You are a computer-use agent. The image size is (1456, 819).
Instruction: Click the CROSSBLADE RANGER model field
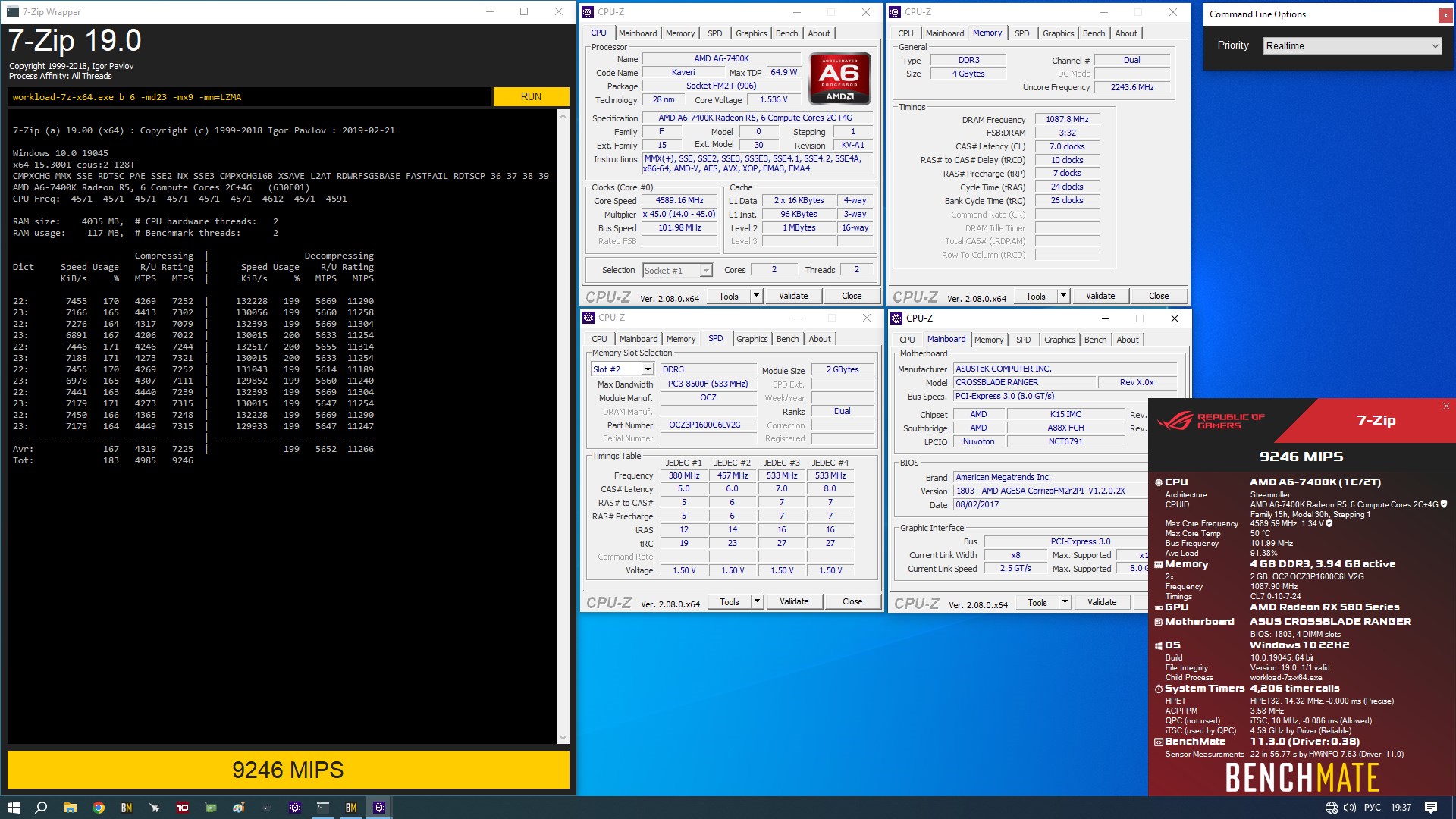pyautogui.click(x=1023, y=383)
